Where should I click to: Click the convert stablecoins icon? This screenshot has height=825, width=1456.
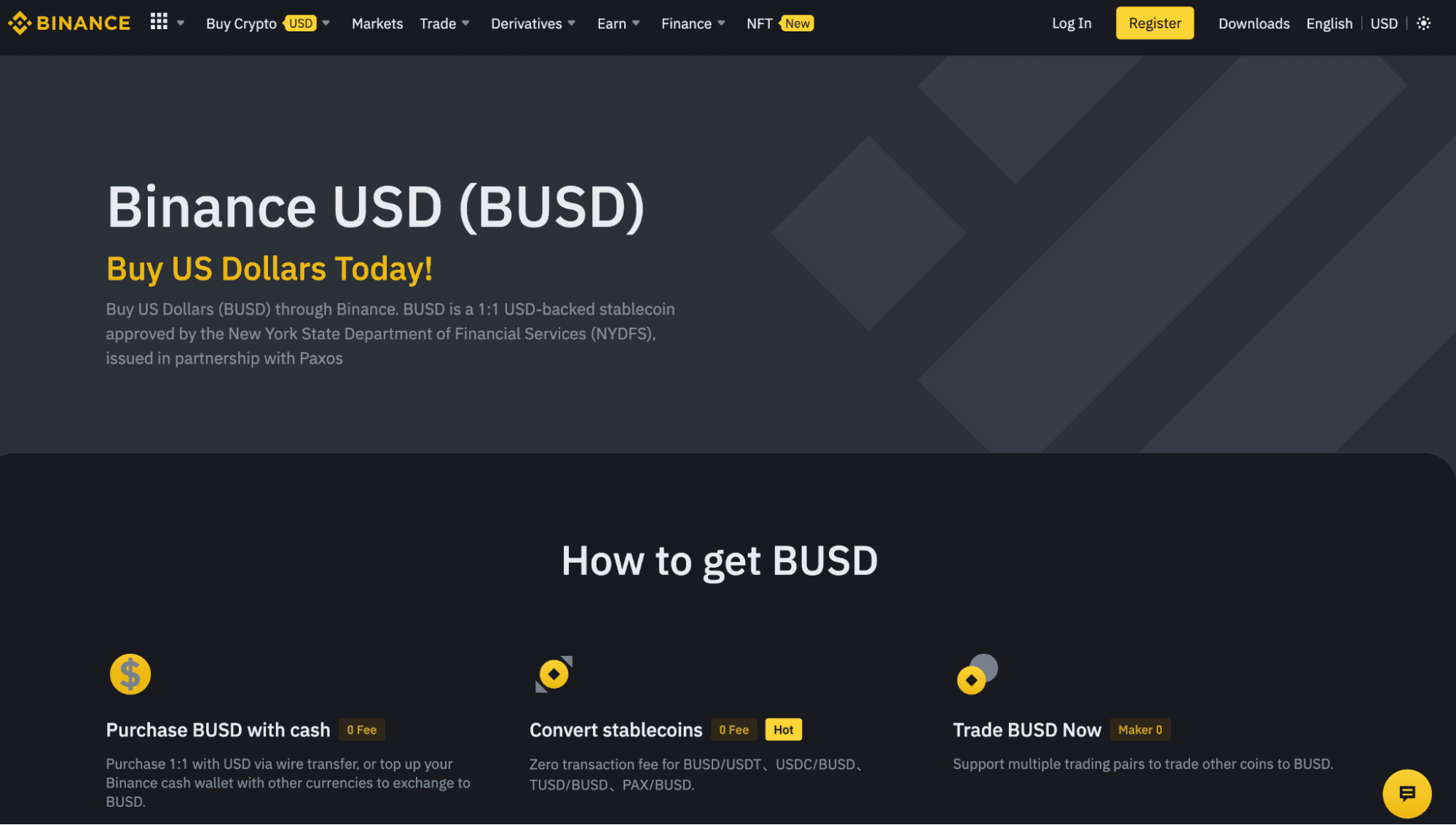pyautogui.click(x=552, y=673)
